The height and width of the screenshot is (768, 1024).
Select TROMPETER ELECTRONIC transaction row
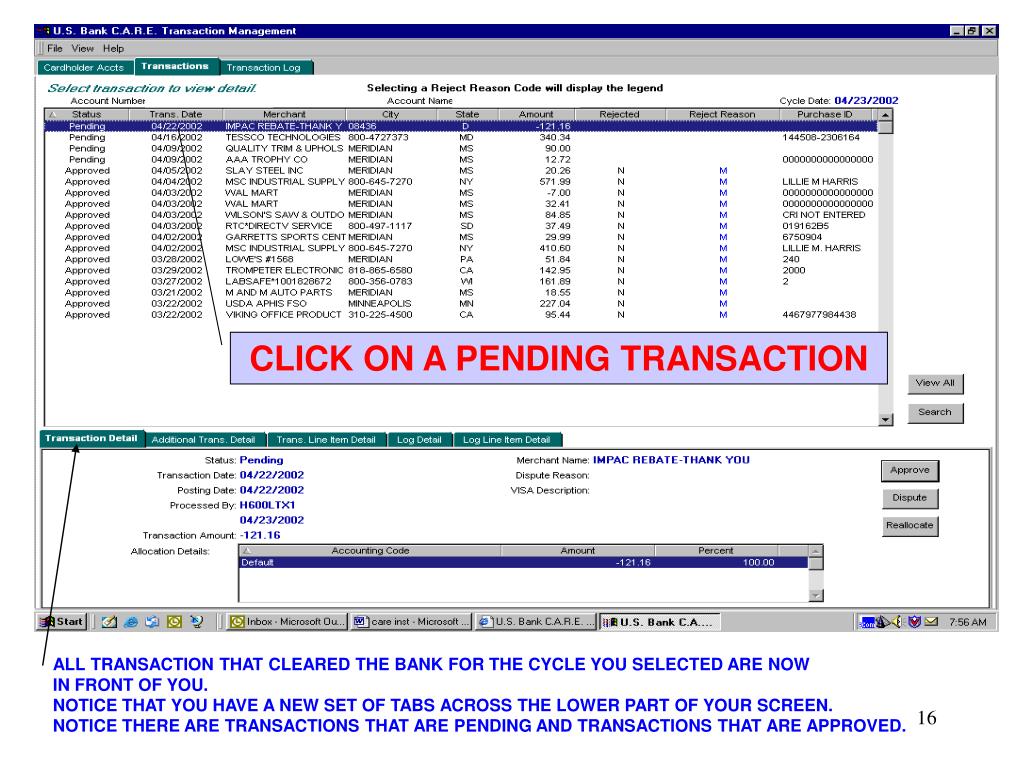point(461,270)
